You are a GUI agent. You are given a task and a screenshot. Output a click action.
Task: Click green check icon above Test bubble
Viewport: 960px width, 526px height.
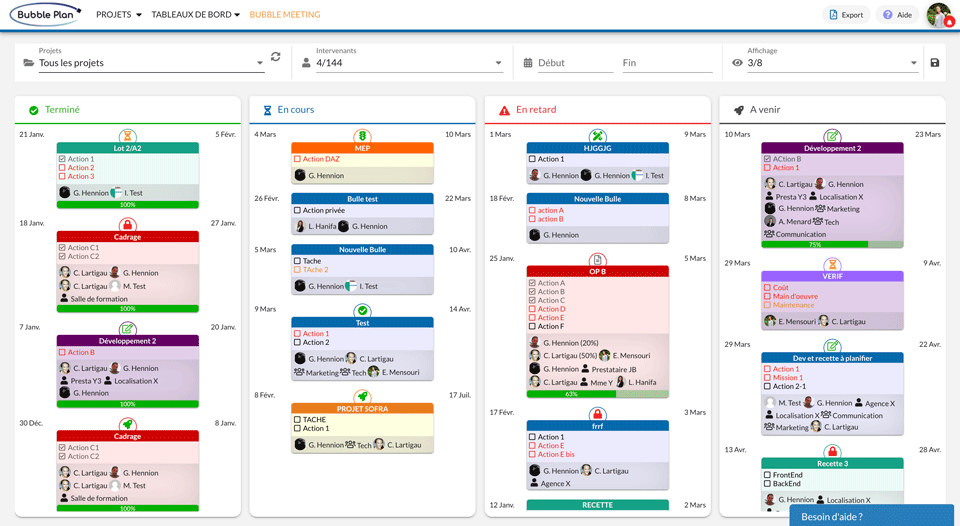tap(362, 310)
